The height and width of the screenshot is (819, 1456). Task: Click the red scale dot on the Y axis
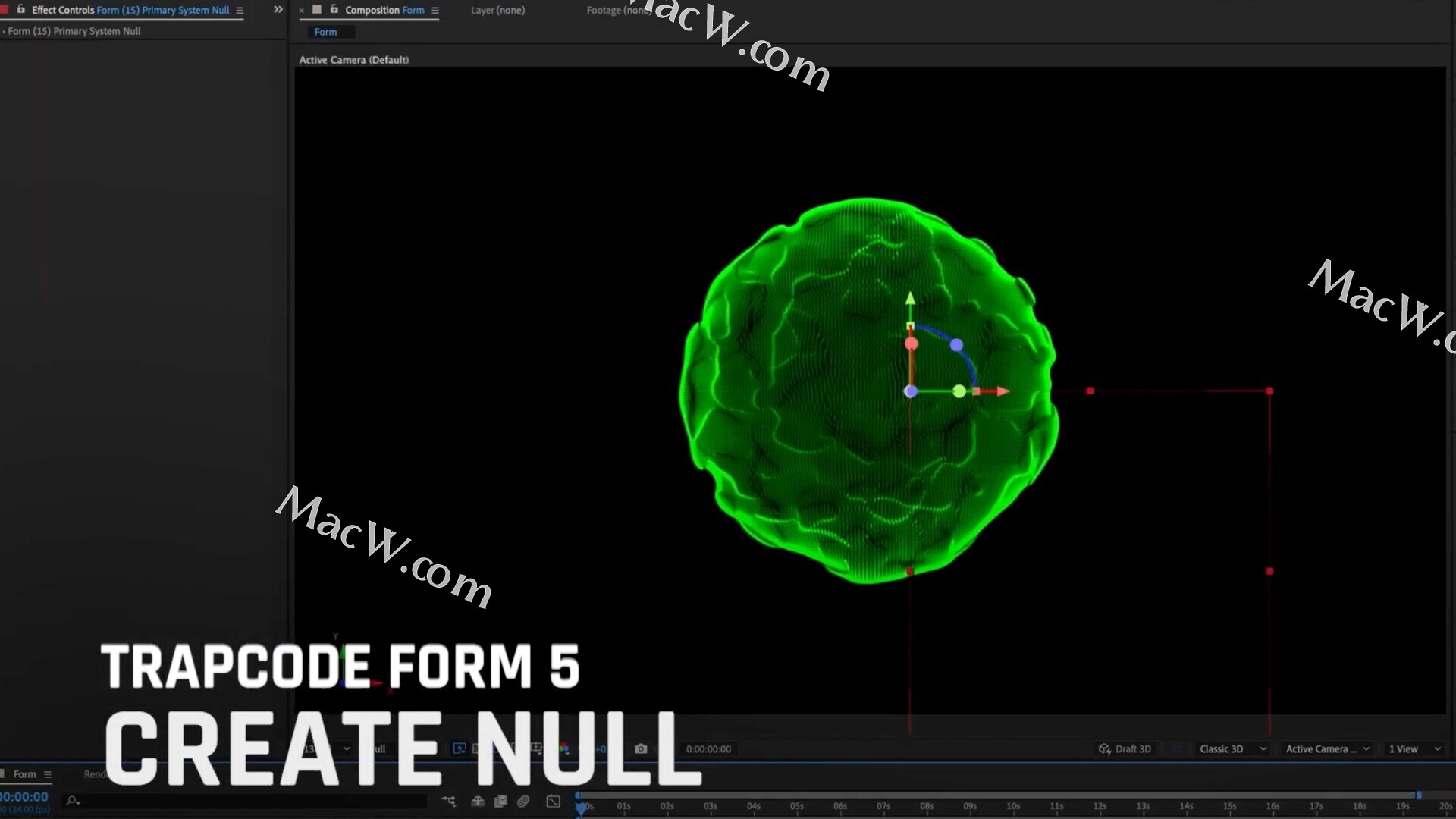(911, 344)
